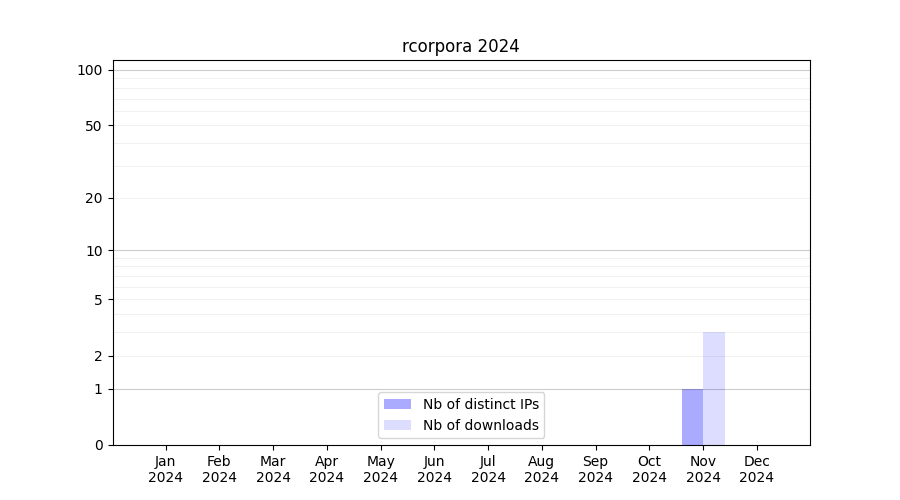This screenshot has height=500, width=900.
Task: Select the 'Mar 2024' x-axis label
Action: 273,469
